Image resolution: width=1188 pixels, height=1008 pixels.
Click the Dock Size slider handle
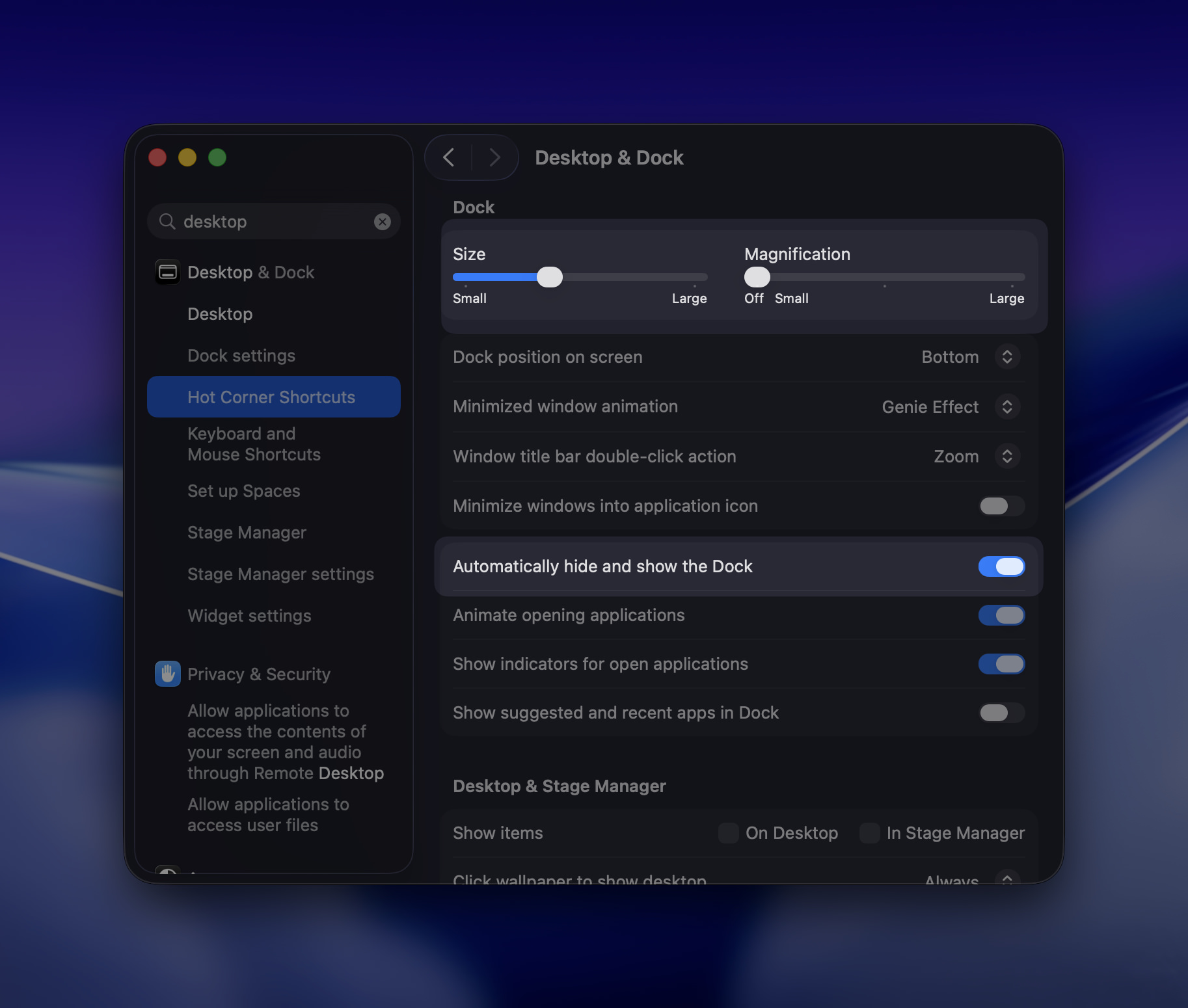point(550,277)
